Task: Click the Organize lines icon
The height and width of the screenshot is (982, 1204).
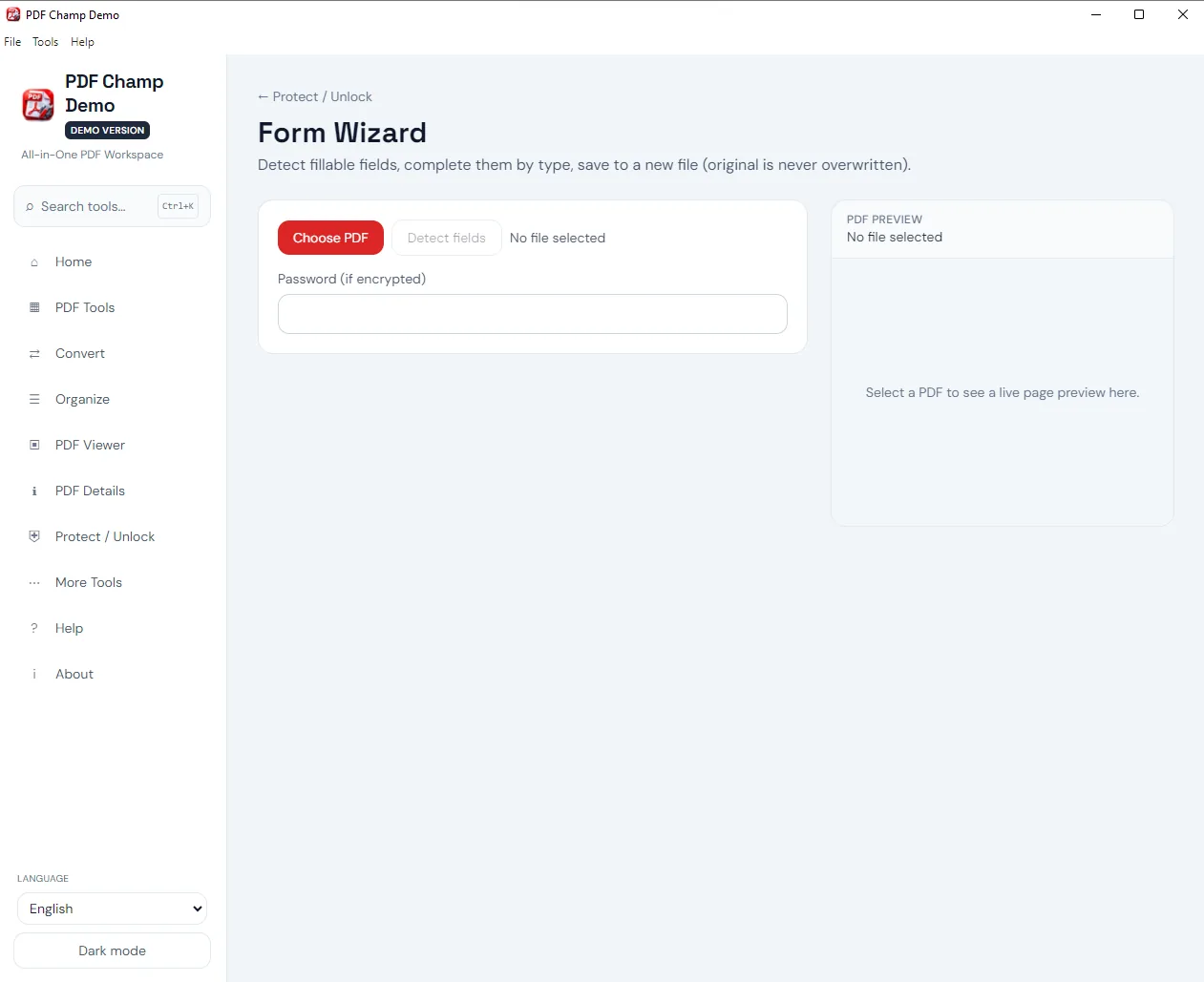Action: [34, 399]
